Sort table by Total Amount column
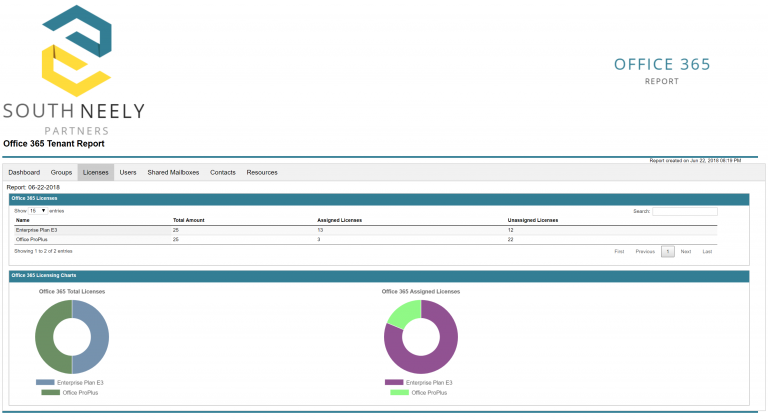 (189, 221)
